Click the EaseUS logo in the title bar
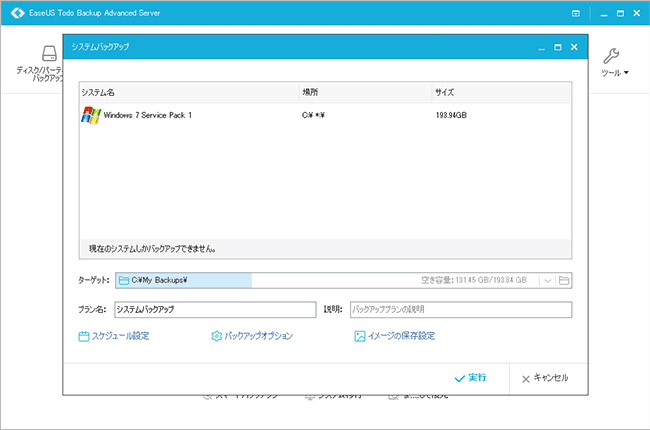 [17, 13]
